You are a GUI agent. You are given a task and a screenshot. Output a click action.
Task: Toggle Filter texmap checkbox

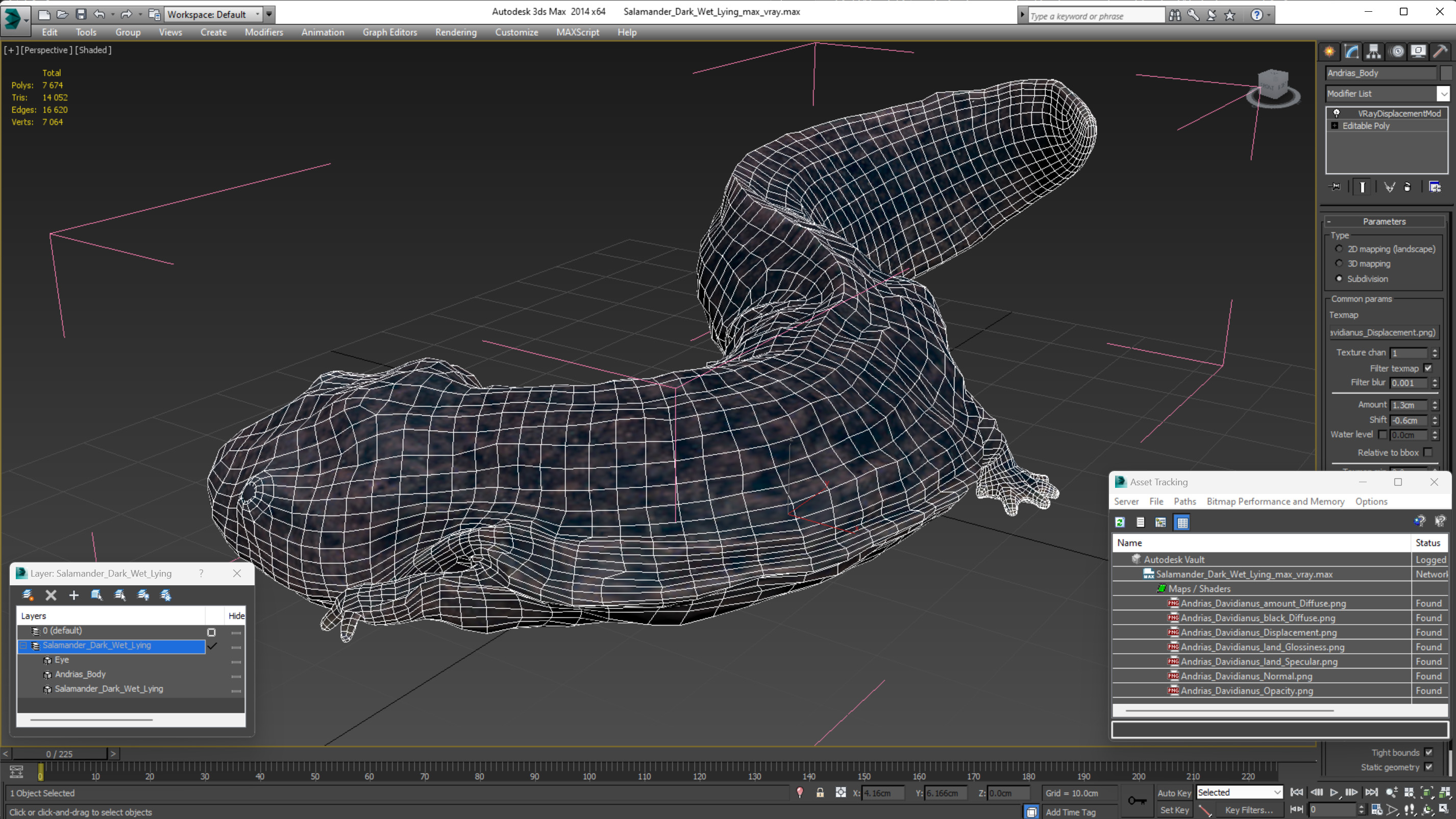click(x=1428, y=368)
